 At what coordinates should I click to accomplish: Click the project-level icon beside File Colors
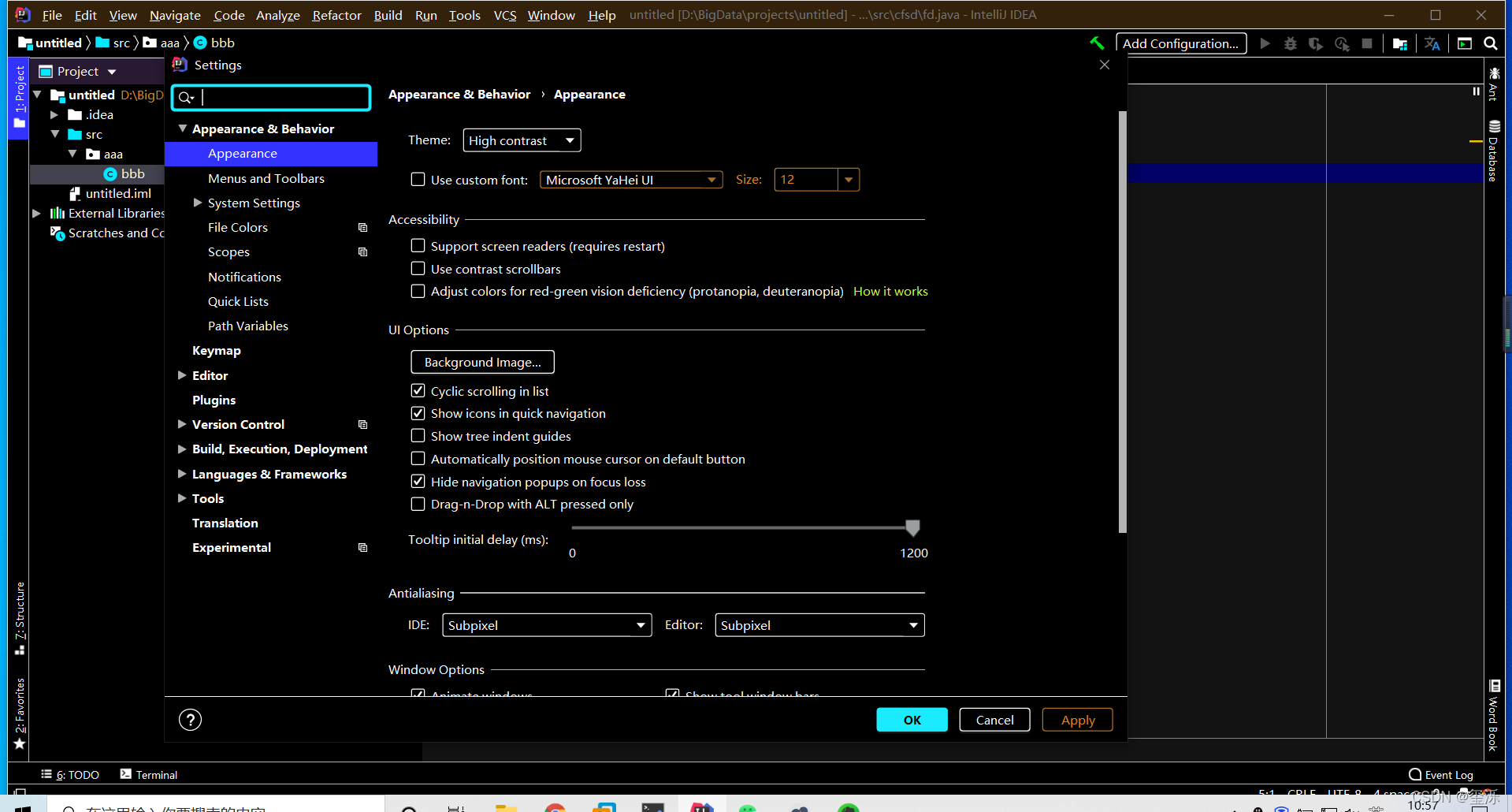(x=362, y=228)
